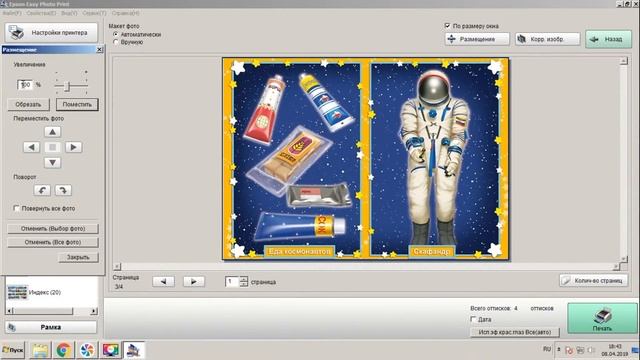Image resolution: width=640 pixels, height=360 pixels.
Task: Click the zoom percentage input field
Action: [25, 84]
